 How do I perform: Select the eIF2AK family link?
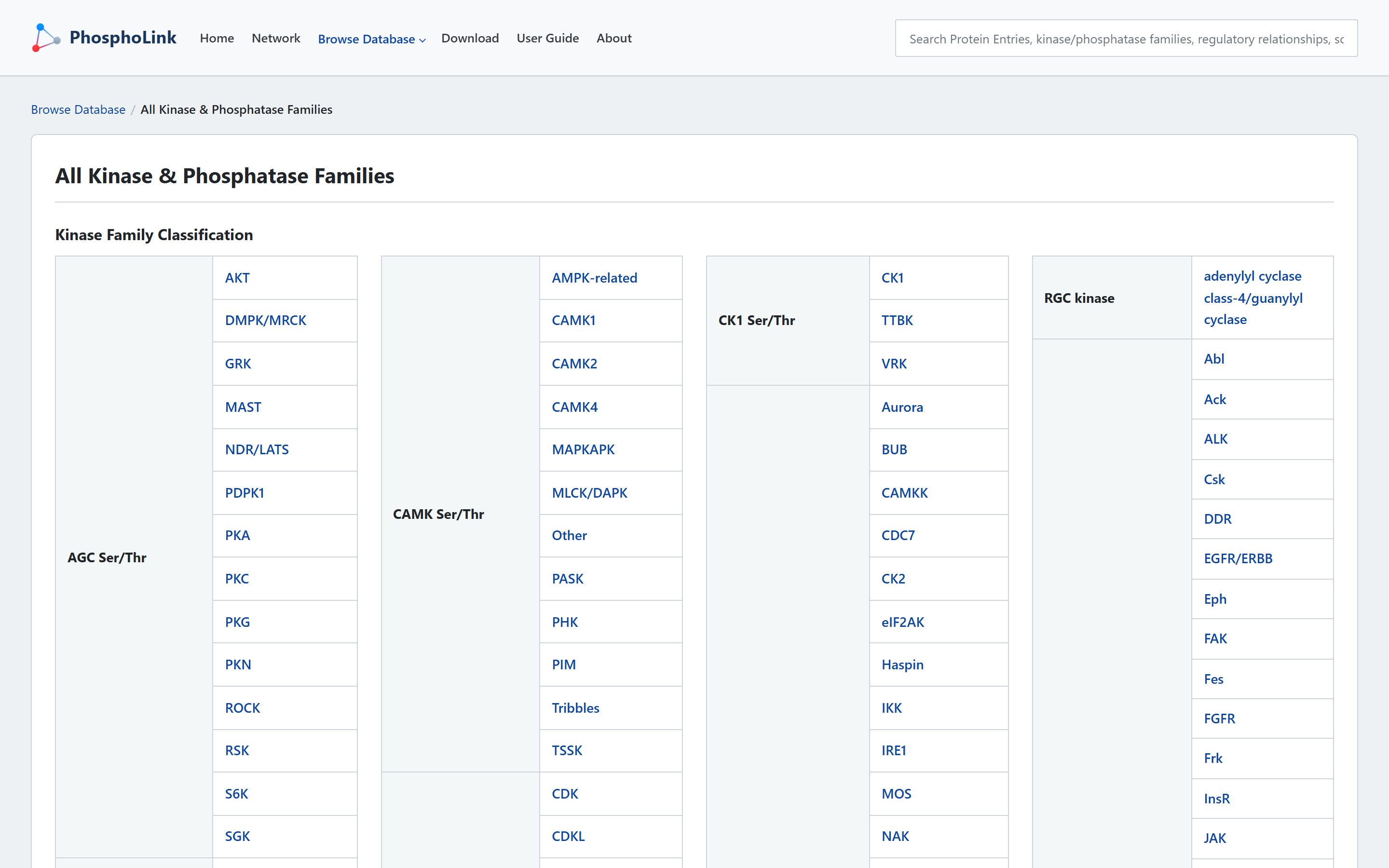pyautogui.click(x=903, y=622)
